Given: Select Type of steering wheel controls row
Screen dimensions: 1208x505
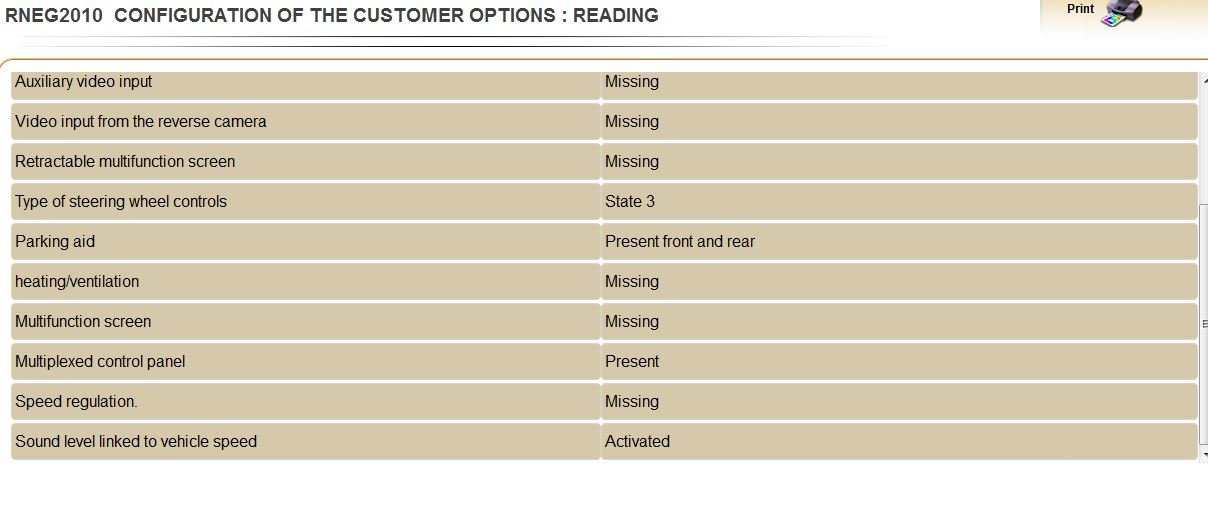Looking at the screenshot, I should (x=604, y=202).
